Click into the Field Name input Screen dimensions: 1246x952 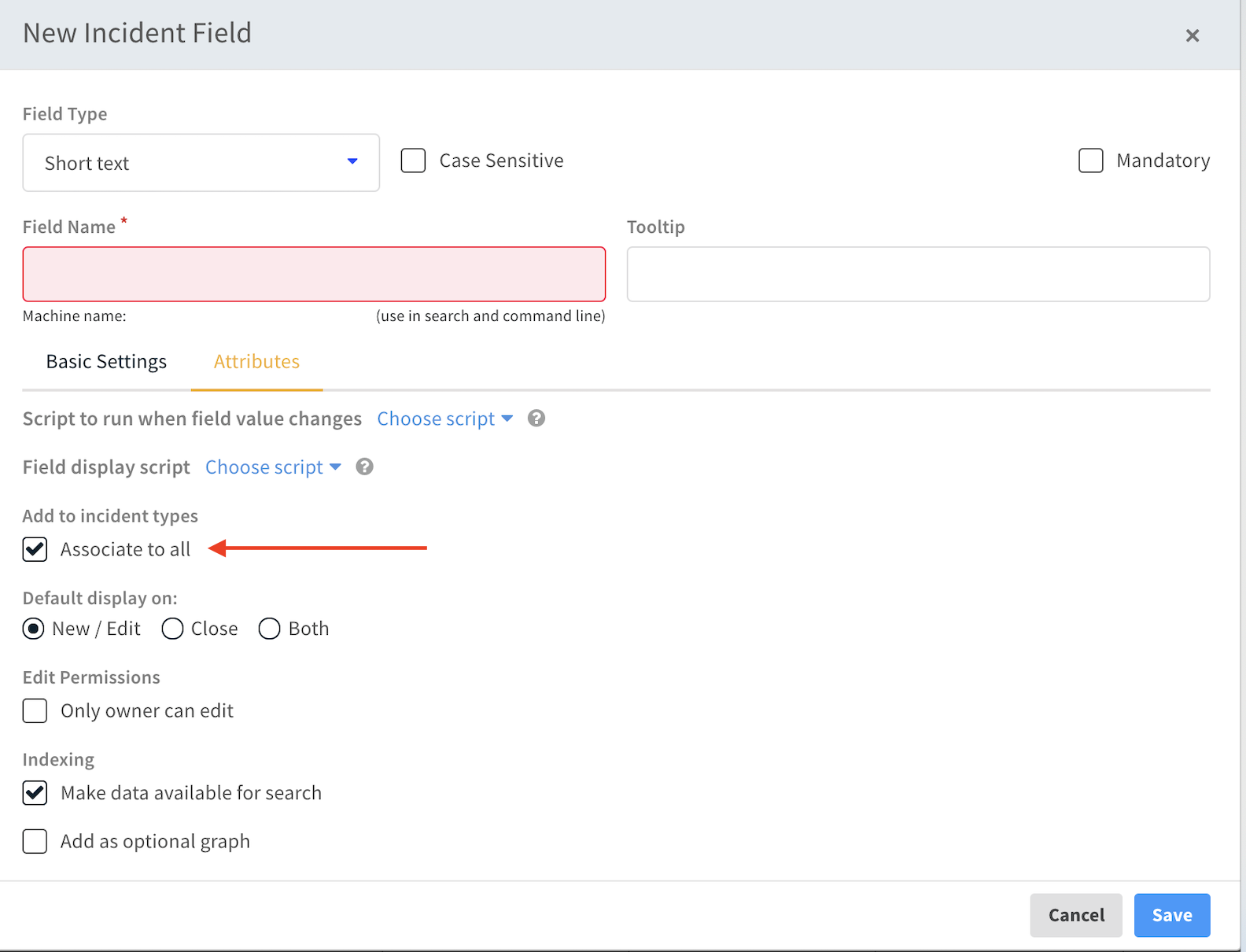(314, 275)
